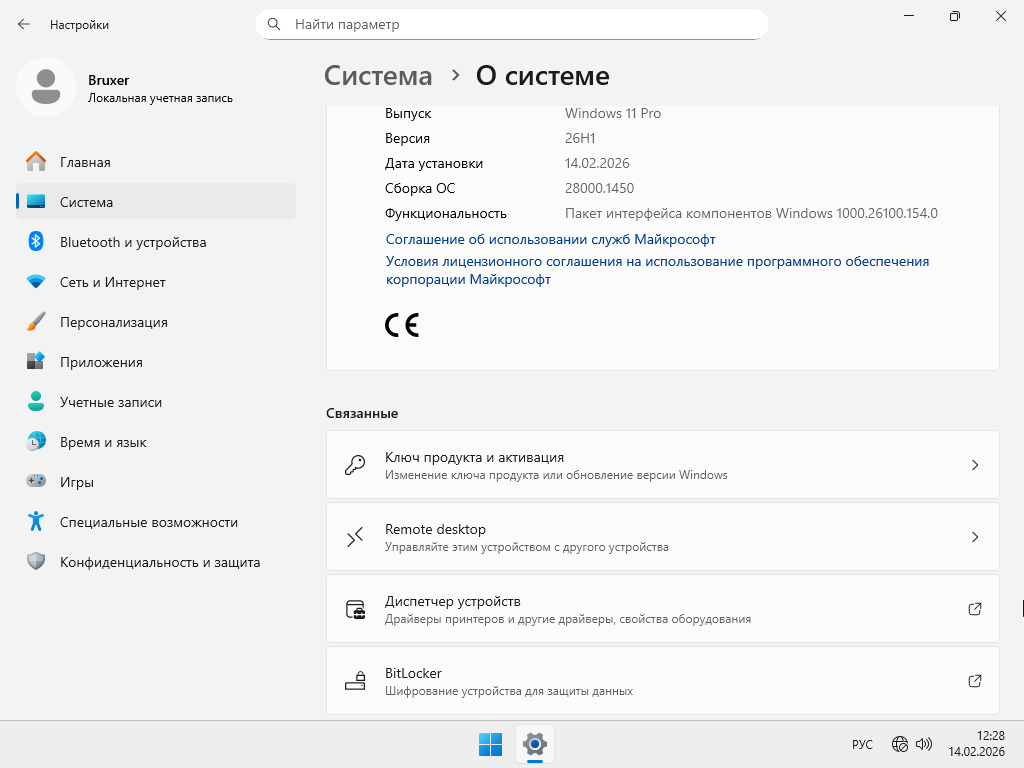Open BitLocker device encryption

662,681
